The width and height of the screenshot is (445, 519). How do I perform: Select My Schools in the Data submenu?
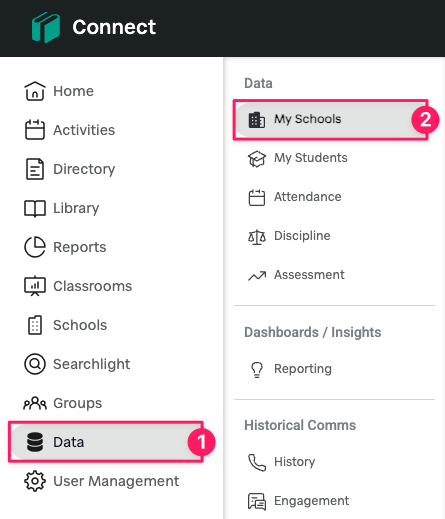click(x=330, y=119)
